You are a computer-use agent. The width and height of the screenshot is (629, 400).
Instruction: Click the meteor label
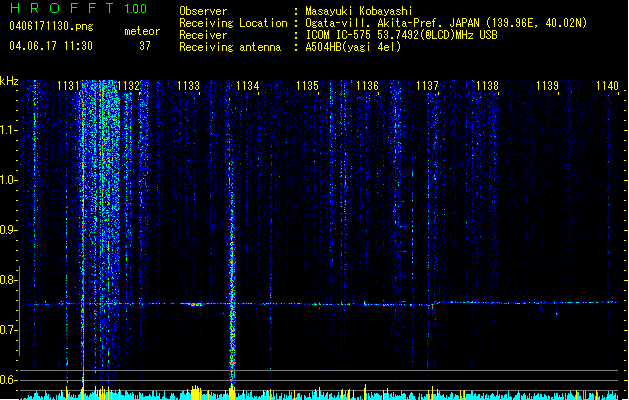pyautogui.click(x=142, y=31)
